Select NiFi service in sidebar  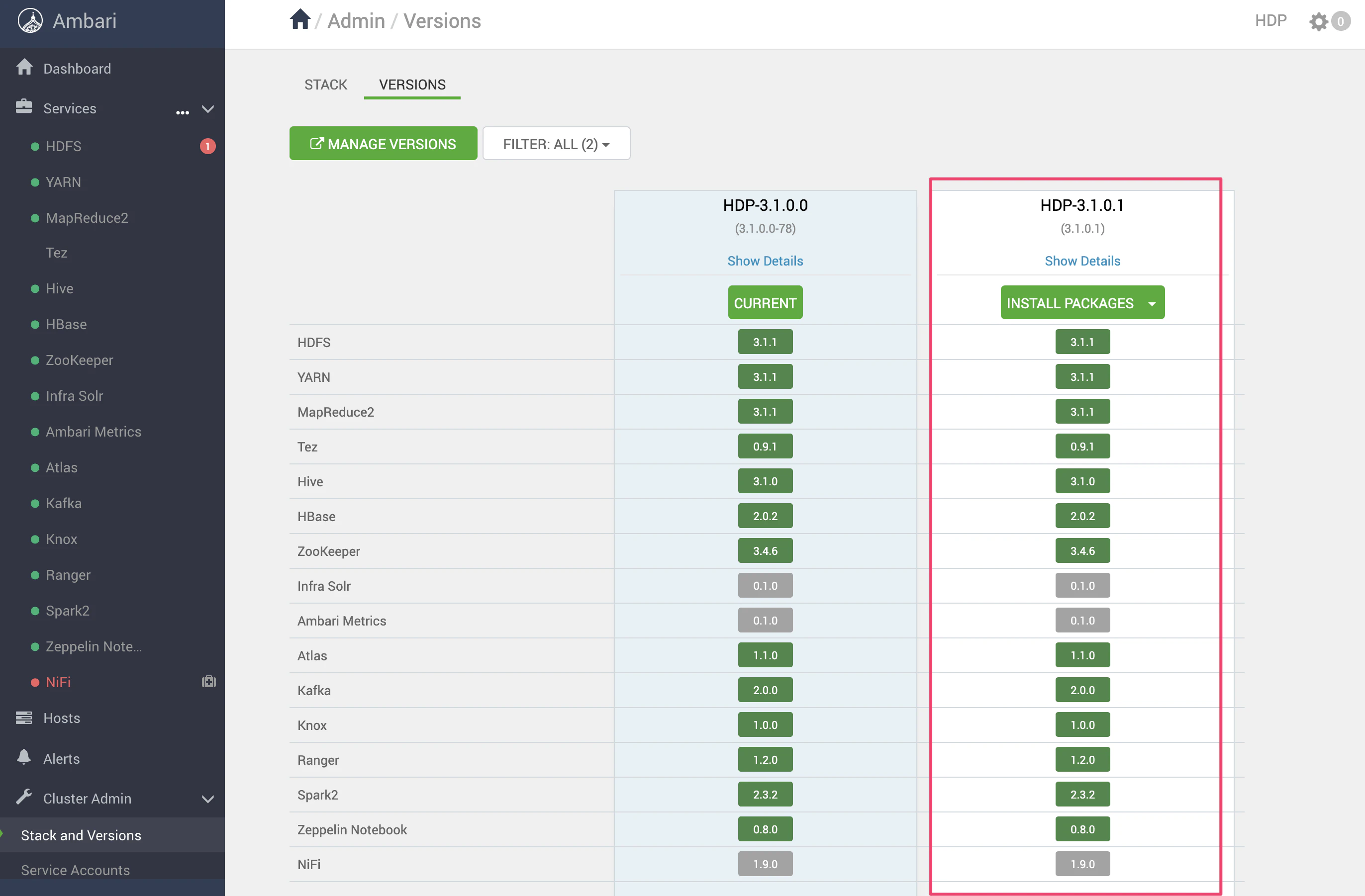coord(58,682)
